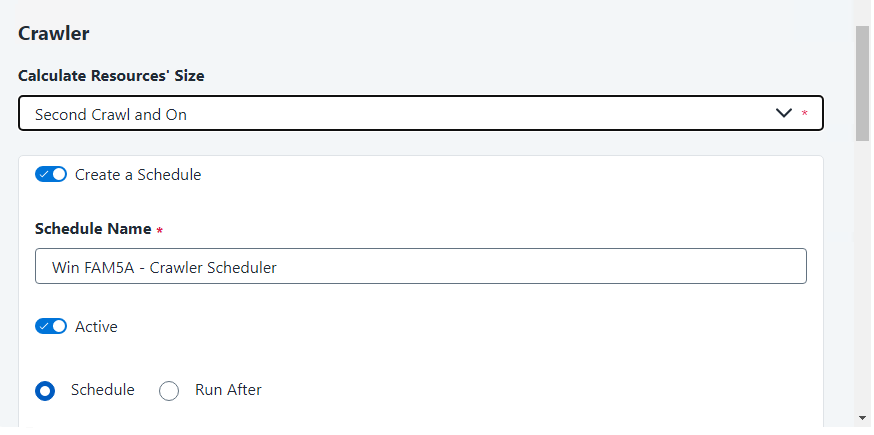
Task: Click the 'Run After' option label
Action: coord(228,390)
